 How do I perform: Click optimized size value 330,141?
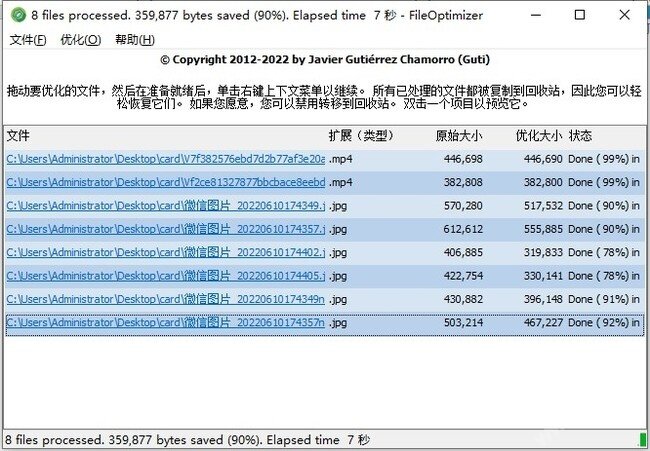tap(543, 276)
